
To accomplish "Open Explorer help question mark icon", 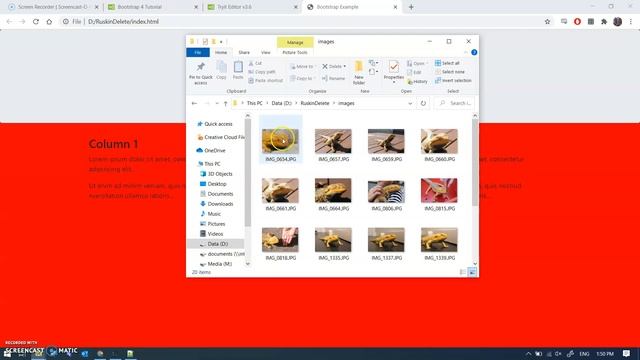I will tap(474, 52).
